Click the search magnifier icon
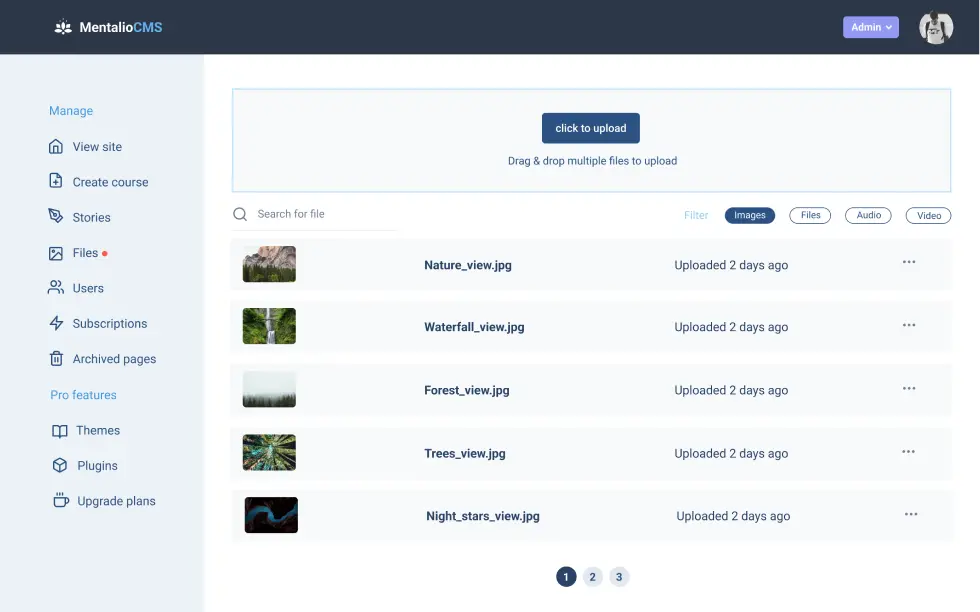This screenshot has width=980, height=612. click(240, 214)
